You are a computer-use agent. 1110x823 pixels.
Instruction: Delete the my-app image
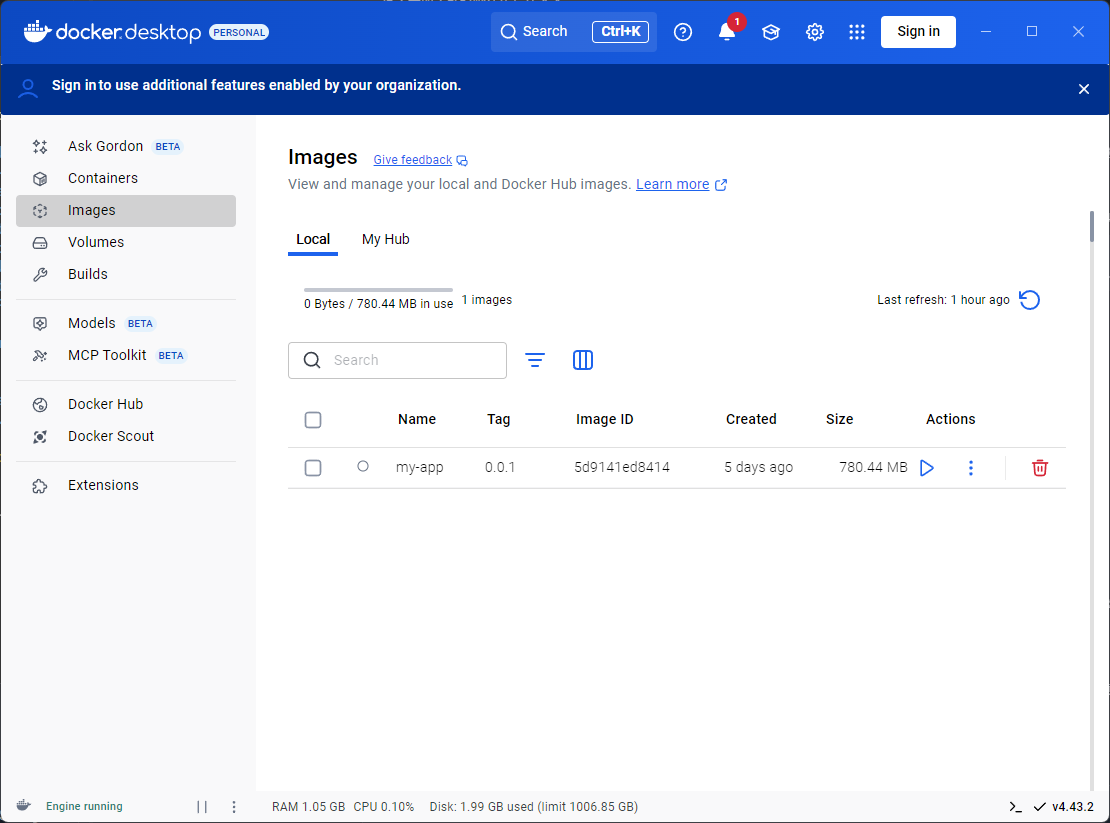(1039, 468)
